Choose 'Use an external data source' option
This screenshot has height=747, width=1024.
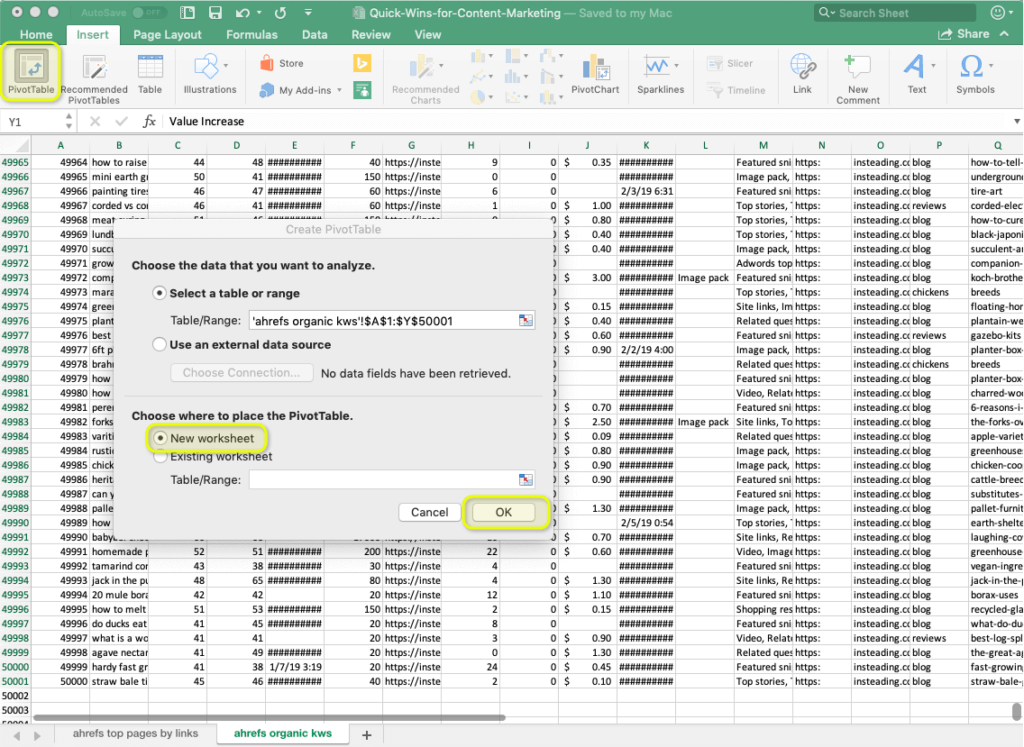[159, 344]
